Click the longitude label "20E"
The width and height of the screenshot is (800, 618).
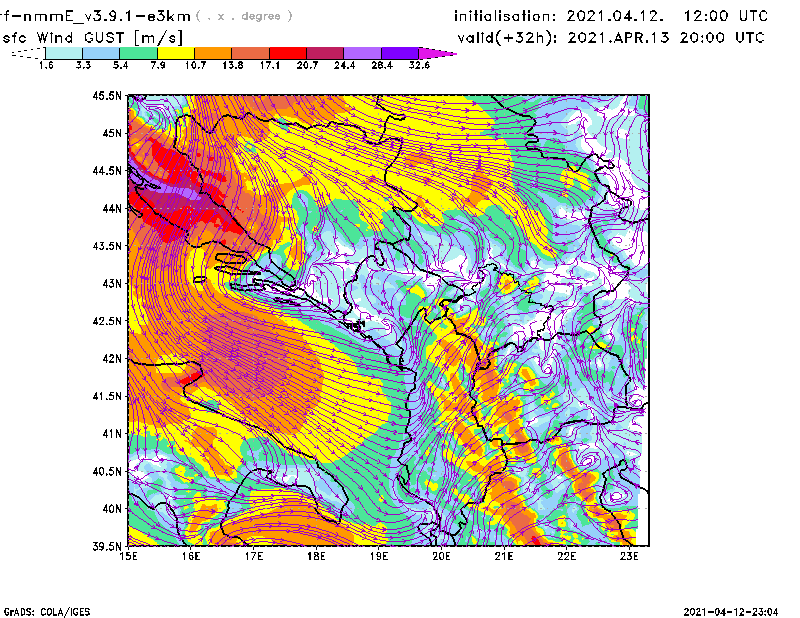point(441,556)
